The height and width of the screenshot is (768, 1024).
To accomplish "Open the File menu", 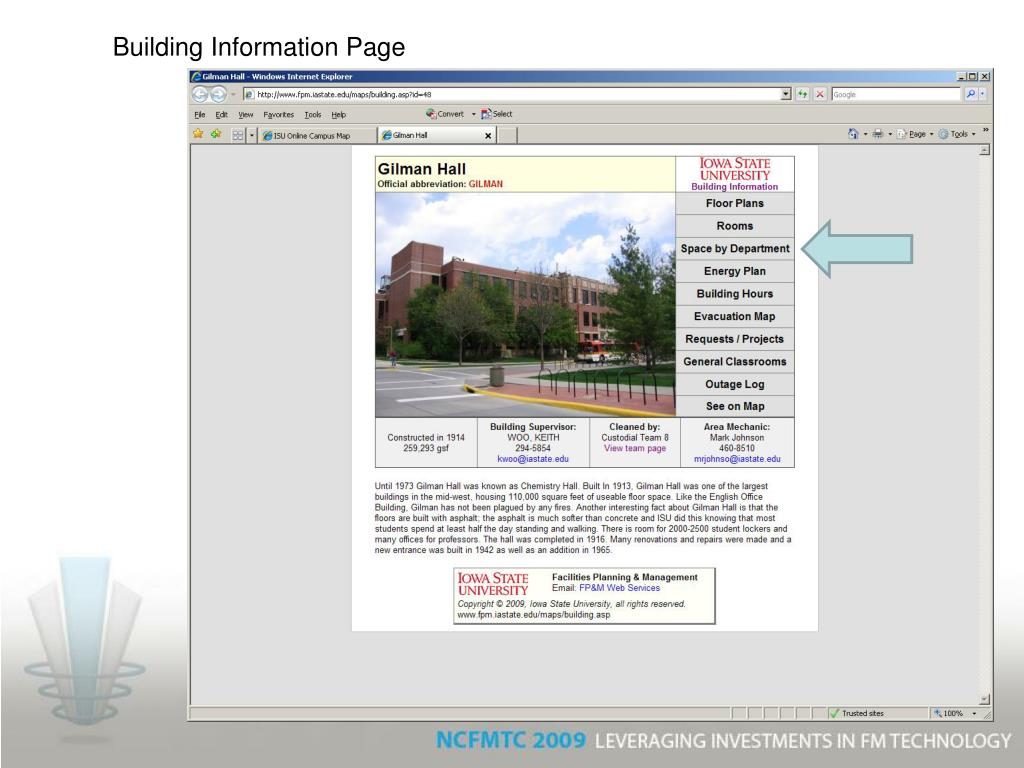I will click(199, 114).
